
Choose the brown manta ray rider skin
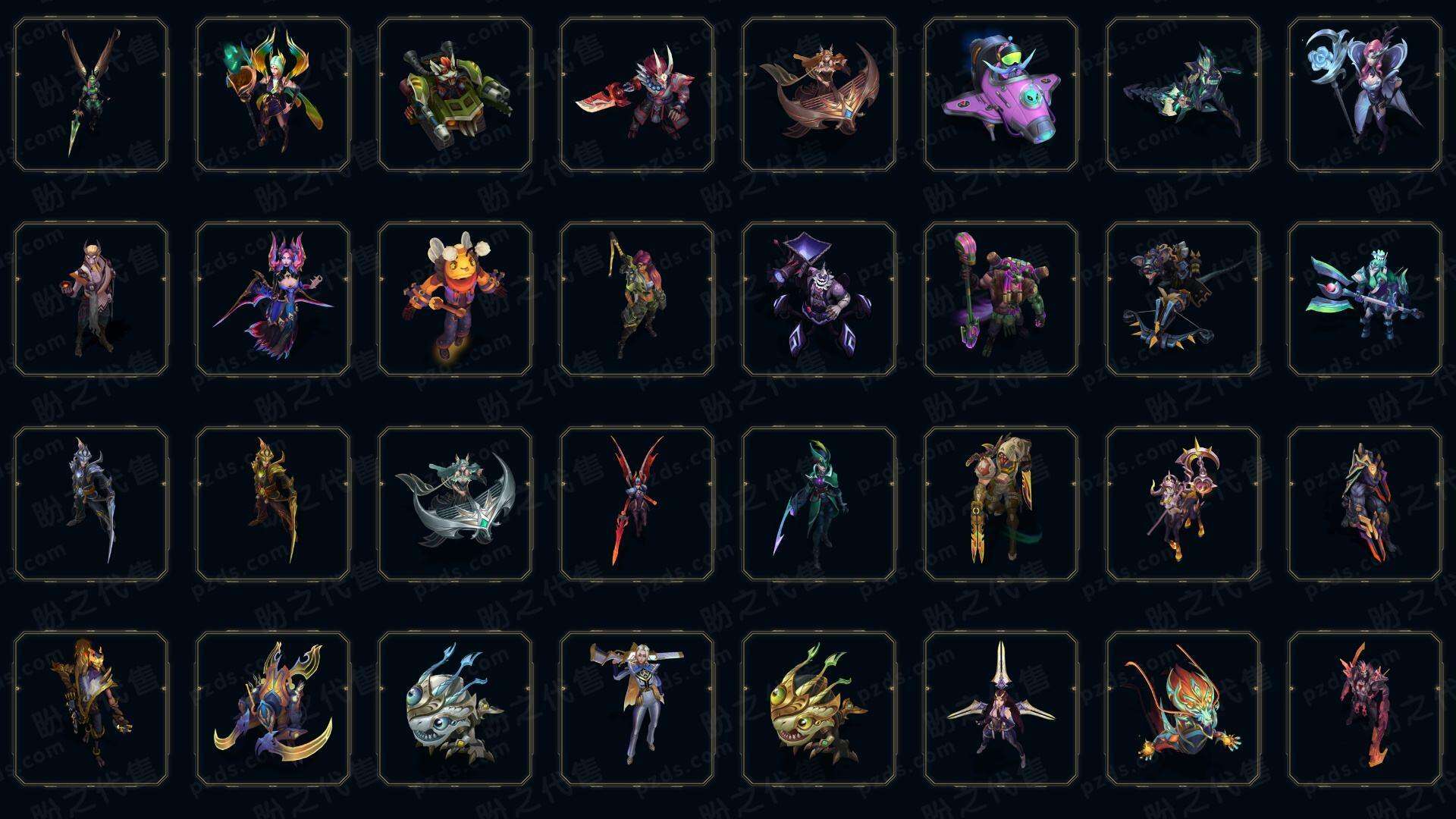click(819, 95)
